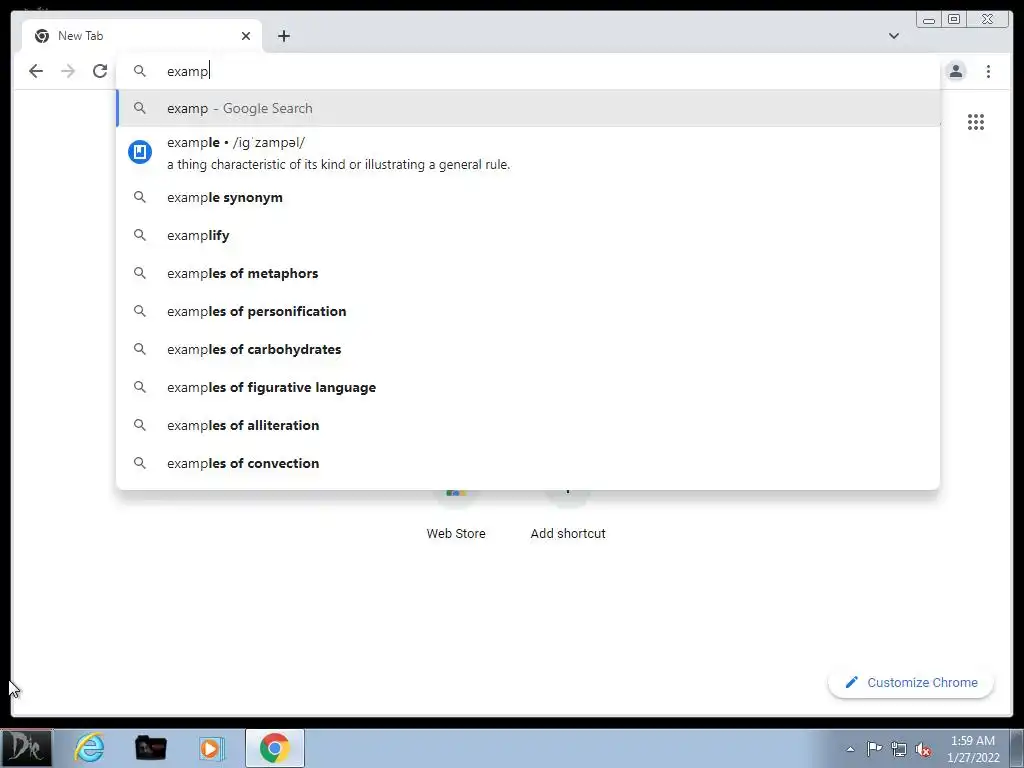This screenshot has width=1024, height=768.
Task: Choose the 'examp - Google Search' suggestion
Action: (x=528, y=108)
